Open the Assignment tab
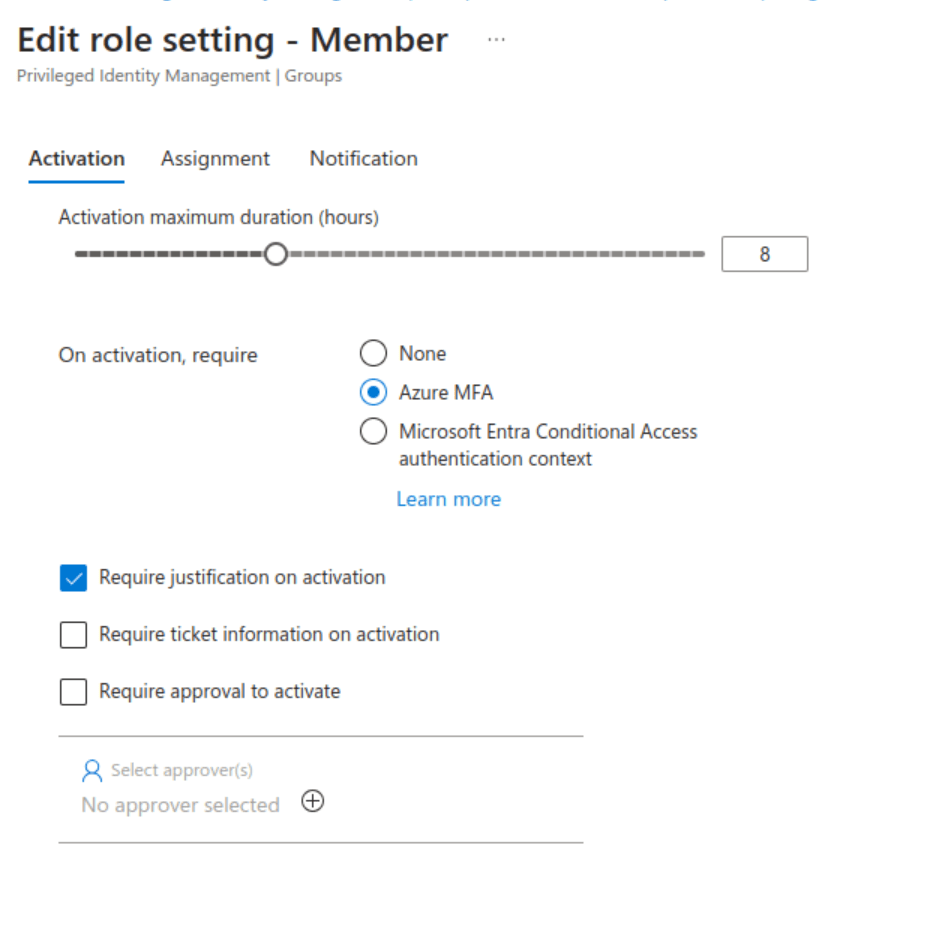Screen dimensions: 931x931 pos(215,159)
